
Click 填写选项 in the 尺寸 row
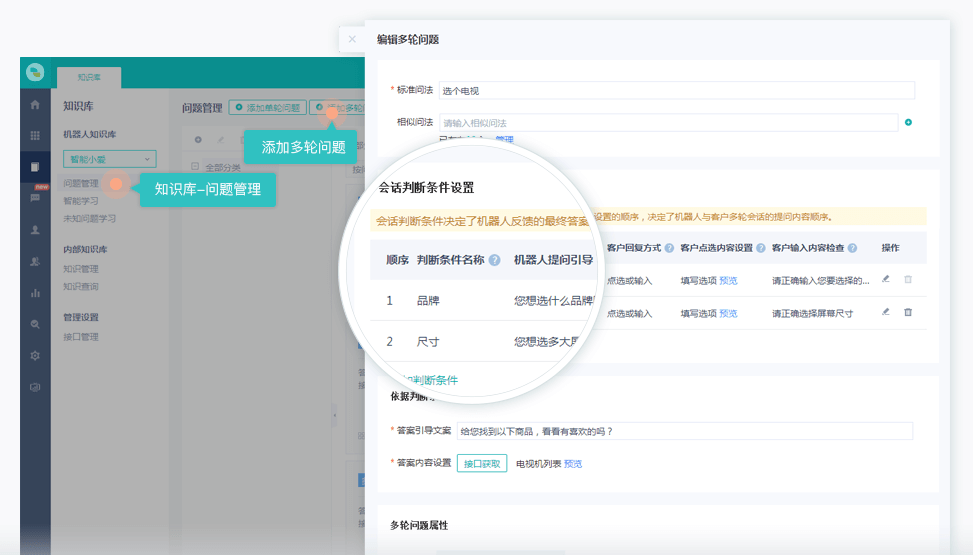pos(699,314)
